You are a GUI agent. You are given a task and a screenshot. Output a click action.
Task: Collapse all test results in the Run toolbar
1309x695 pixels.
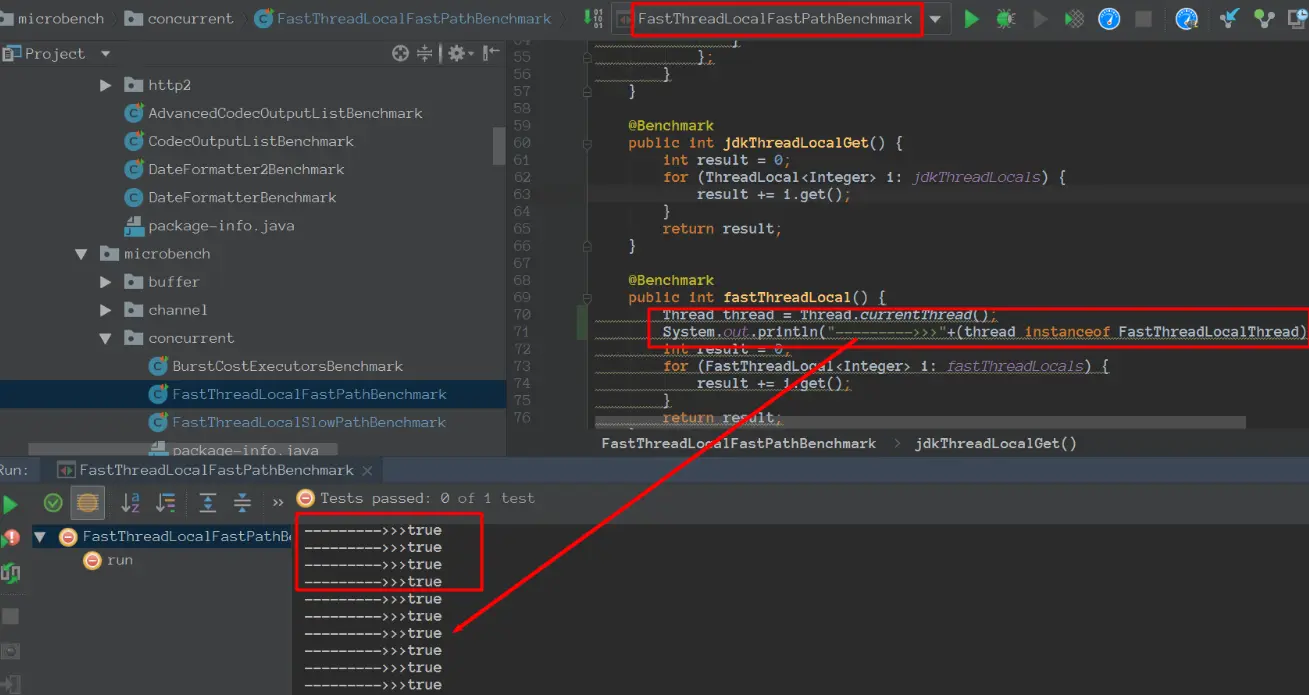[242, 502]
